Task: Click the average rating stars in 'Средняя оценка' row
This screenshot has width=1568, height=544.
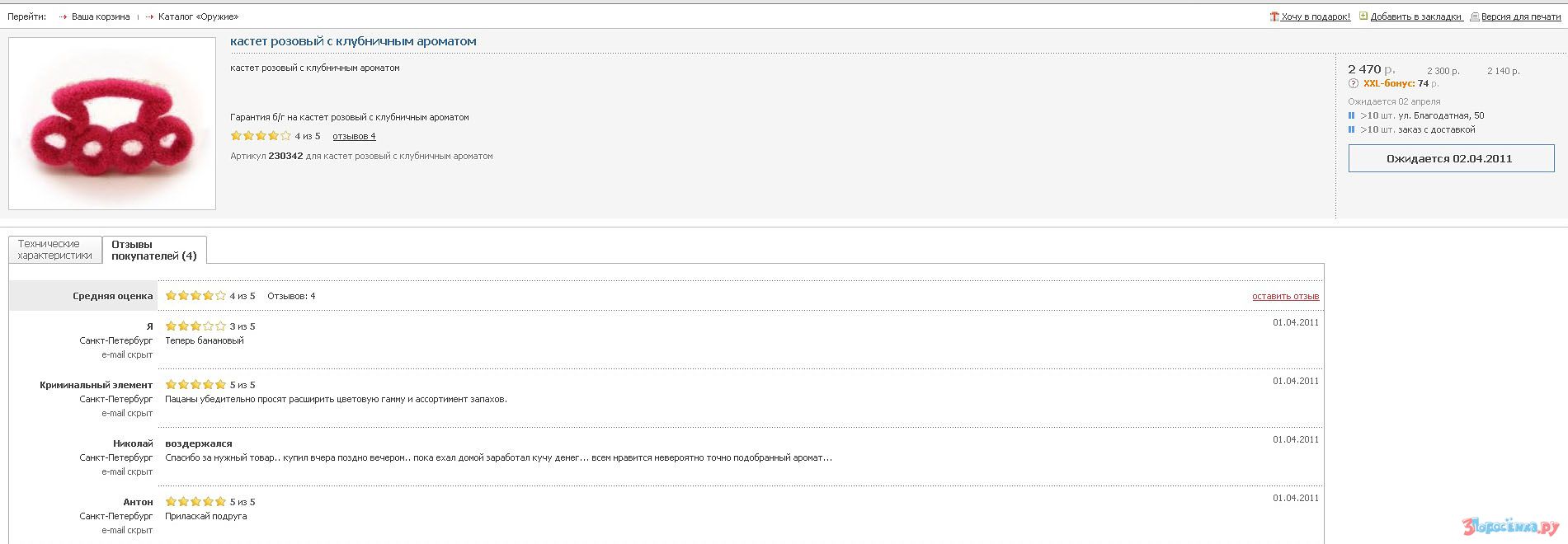Action: point(195,296)
